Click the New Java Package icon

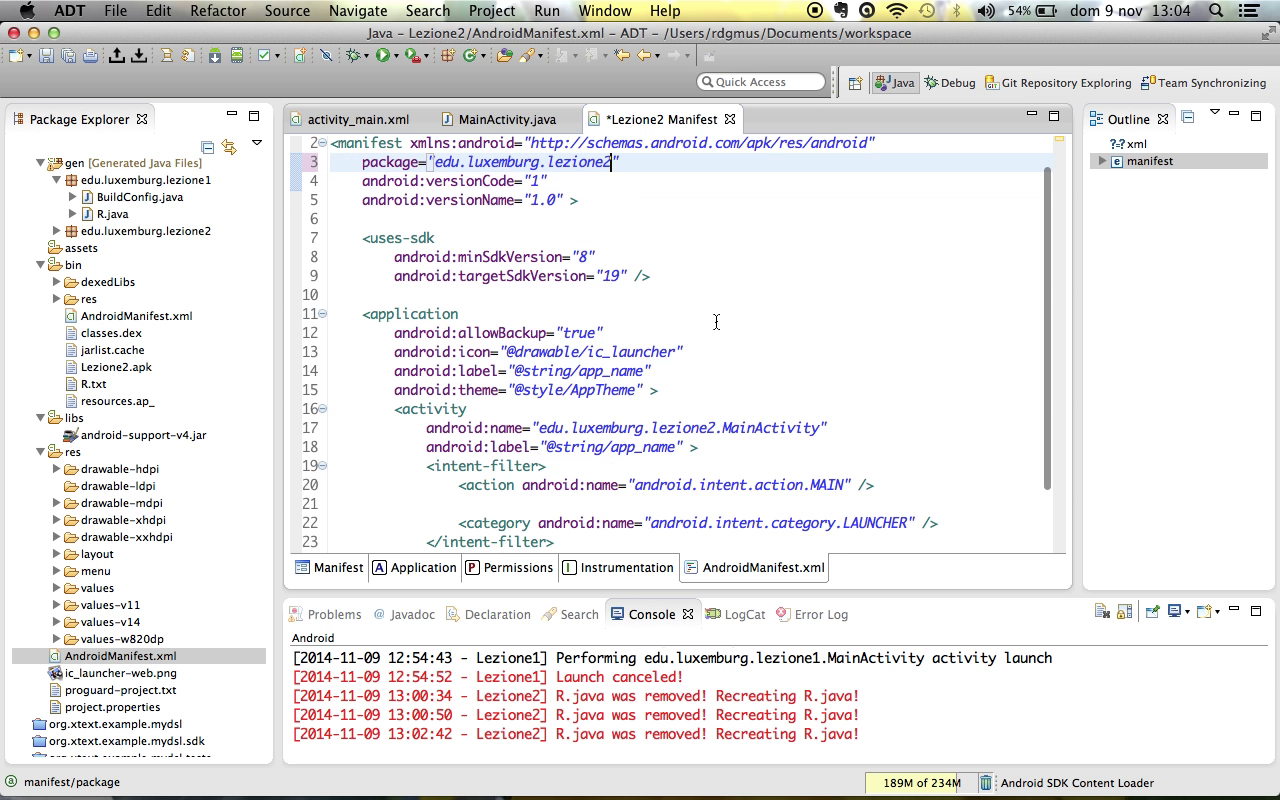(447, 55)
